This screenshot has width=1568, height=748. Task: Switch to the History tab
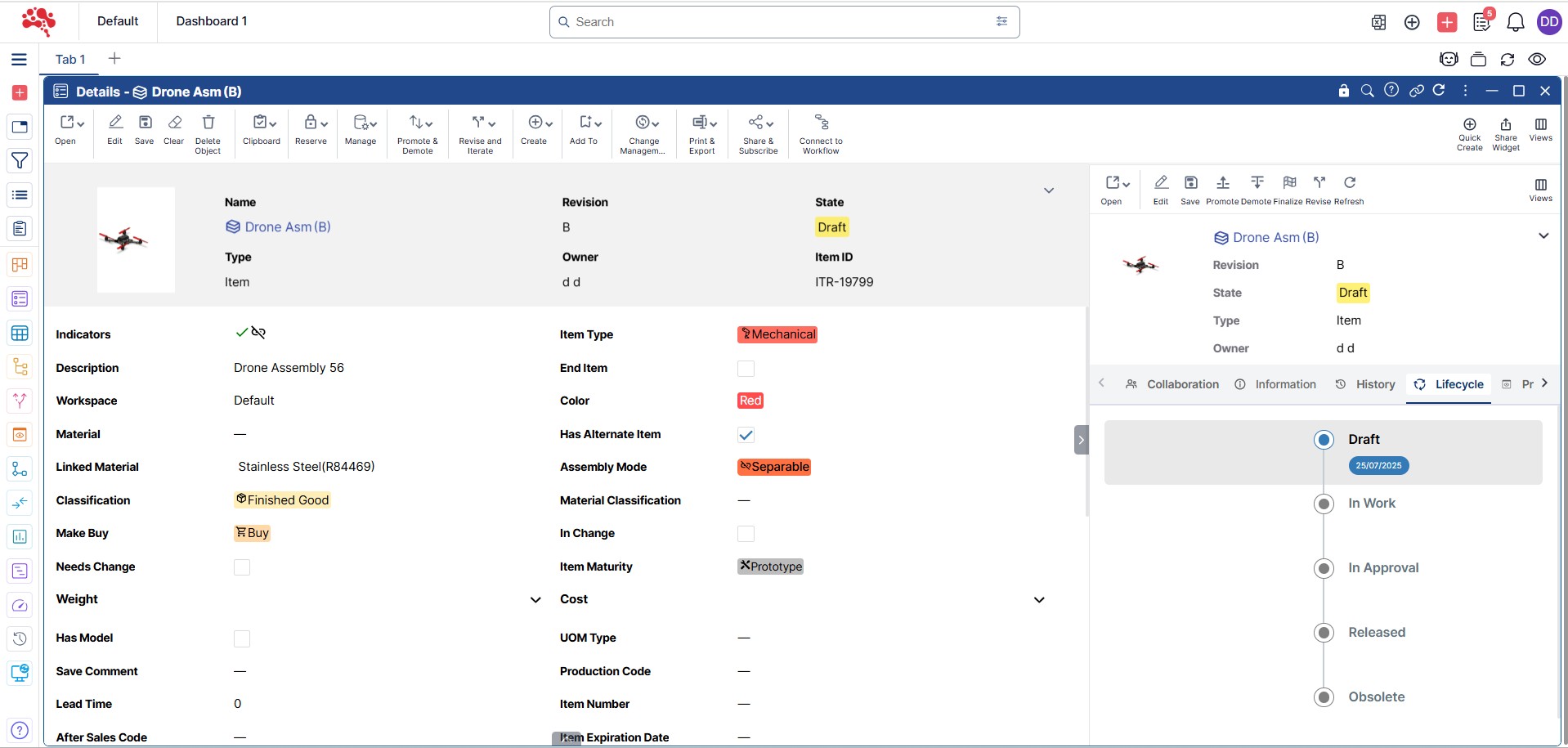tap(1365, 384)
